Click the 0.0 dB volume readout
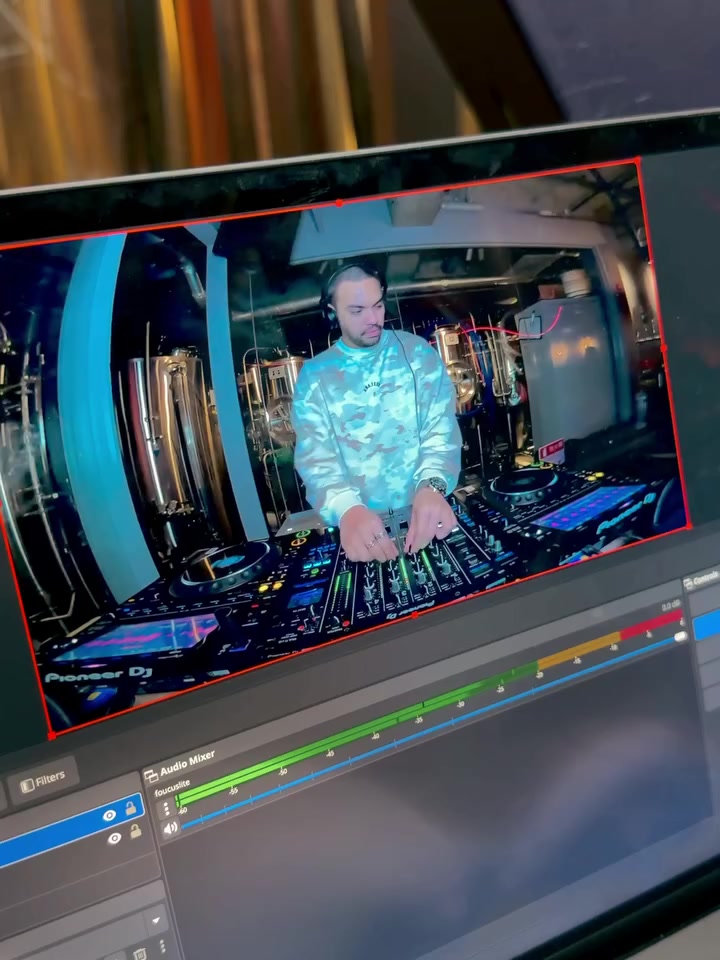 pyautogui.click(x=672, y=606)
